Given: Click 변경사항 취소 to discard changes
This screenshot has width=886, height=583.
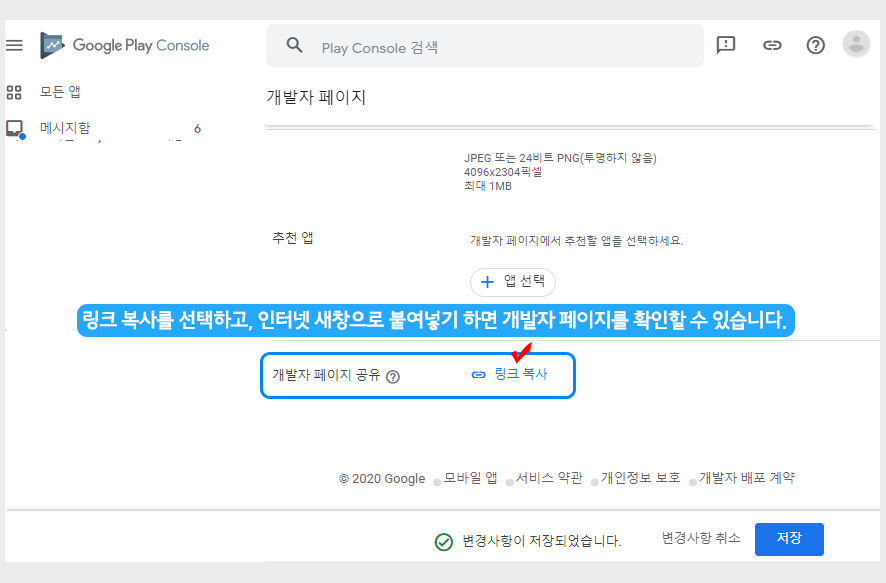Looking at the screenshot, I should (x=701, y=538).
